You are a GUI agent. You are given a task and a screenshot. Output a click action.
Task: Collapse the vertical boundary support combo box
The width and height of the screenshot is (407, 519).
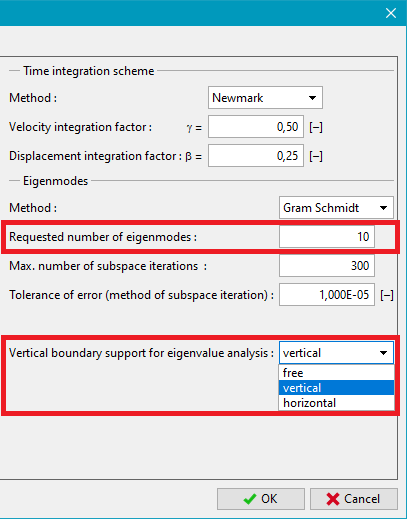336,353
